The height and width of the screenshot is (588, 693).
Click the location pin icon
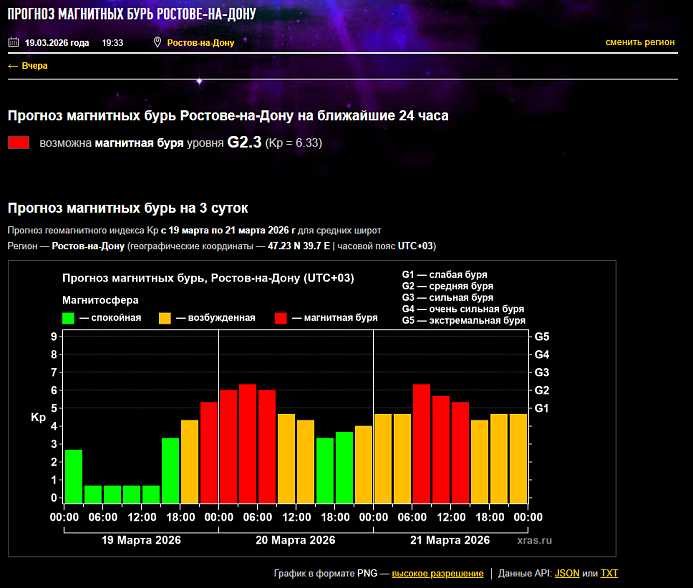pos(157,42)
